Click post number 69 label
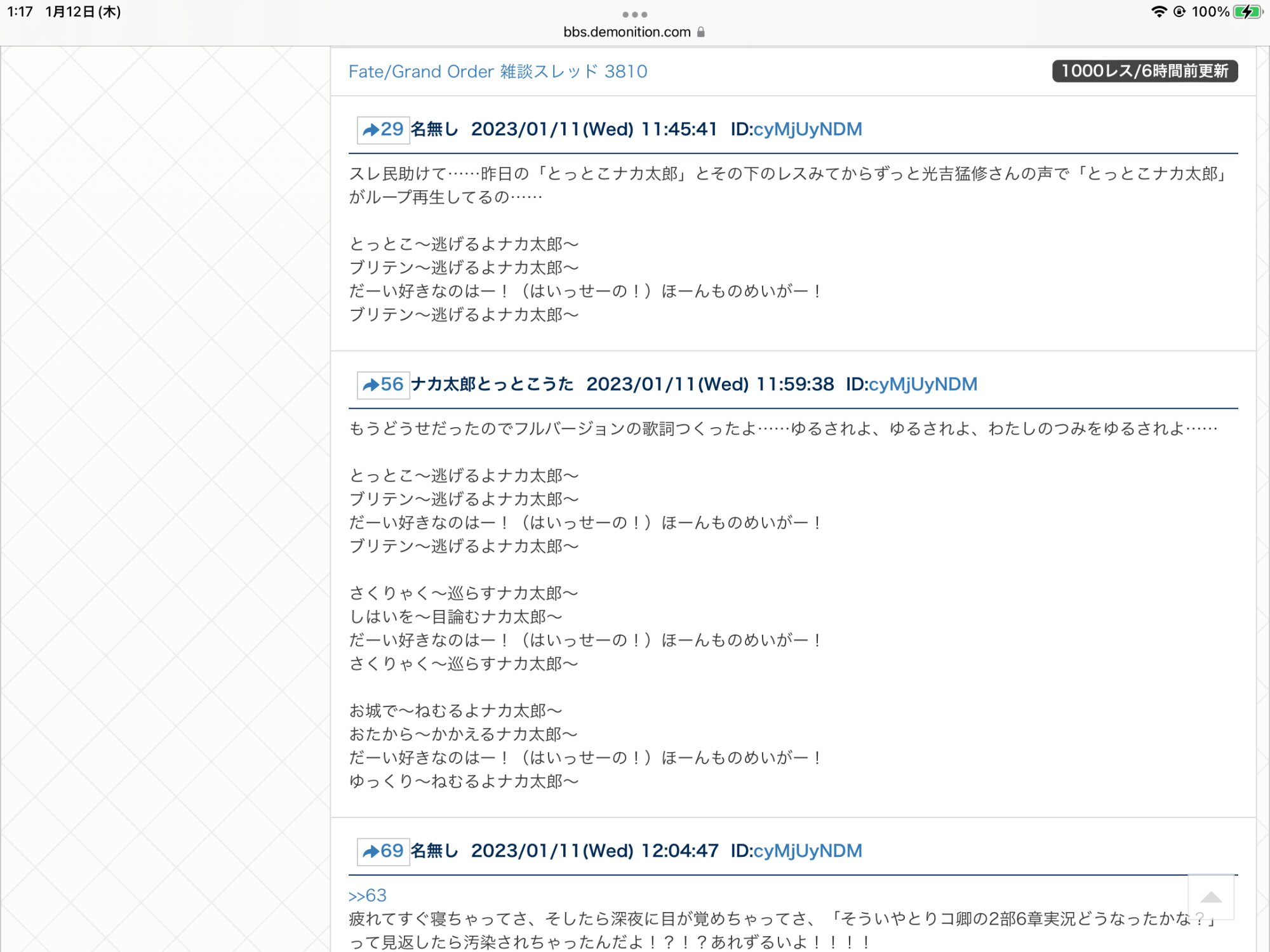The height and width of the screenshot is (952, 1270). point(392,851)
